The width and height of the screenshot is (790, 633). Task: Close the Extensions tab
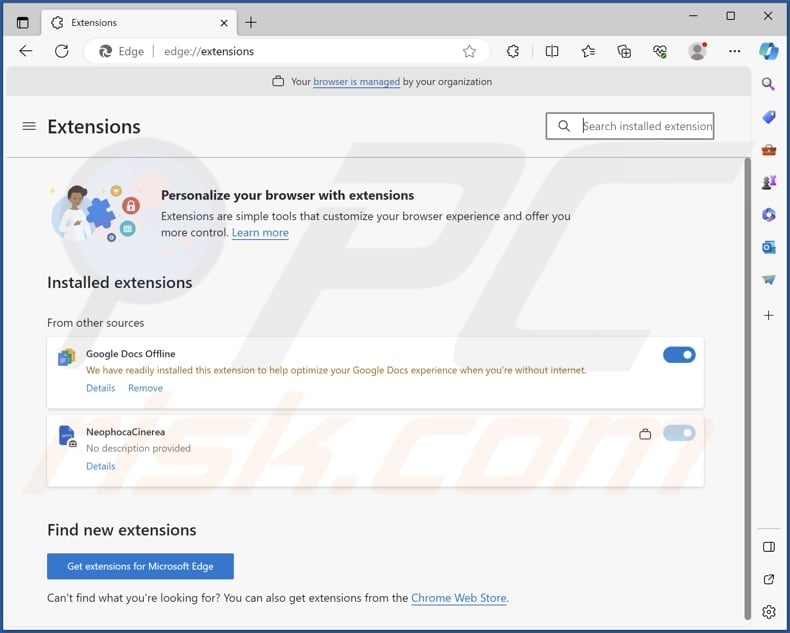[x=224, y=23]
